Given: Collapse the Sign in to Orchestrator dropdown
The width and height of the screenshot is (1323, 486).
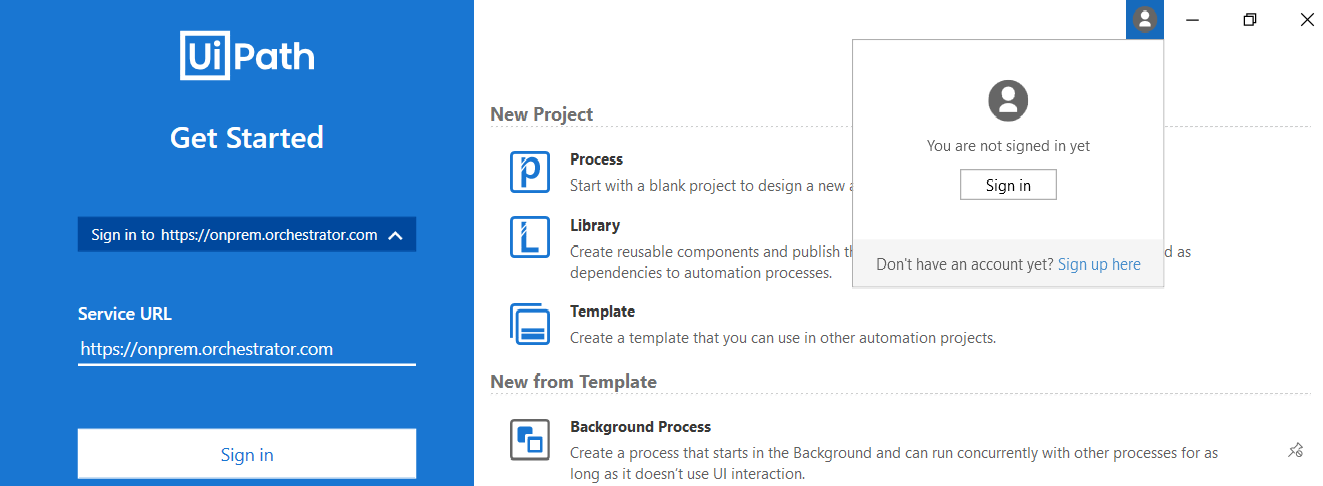Looking at the screenshot, I should [395, 236].
